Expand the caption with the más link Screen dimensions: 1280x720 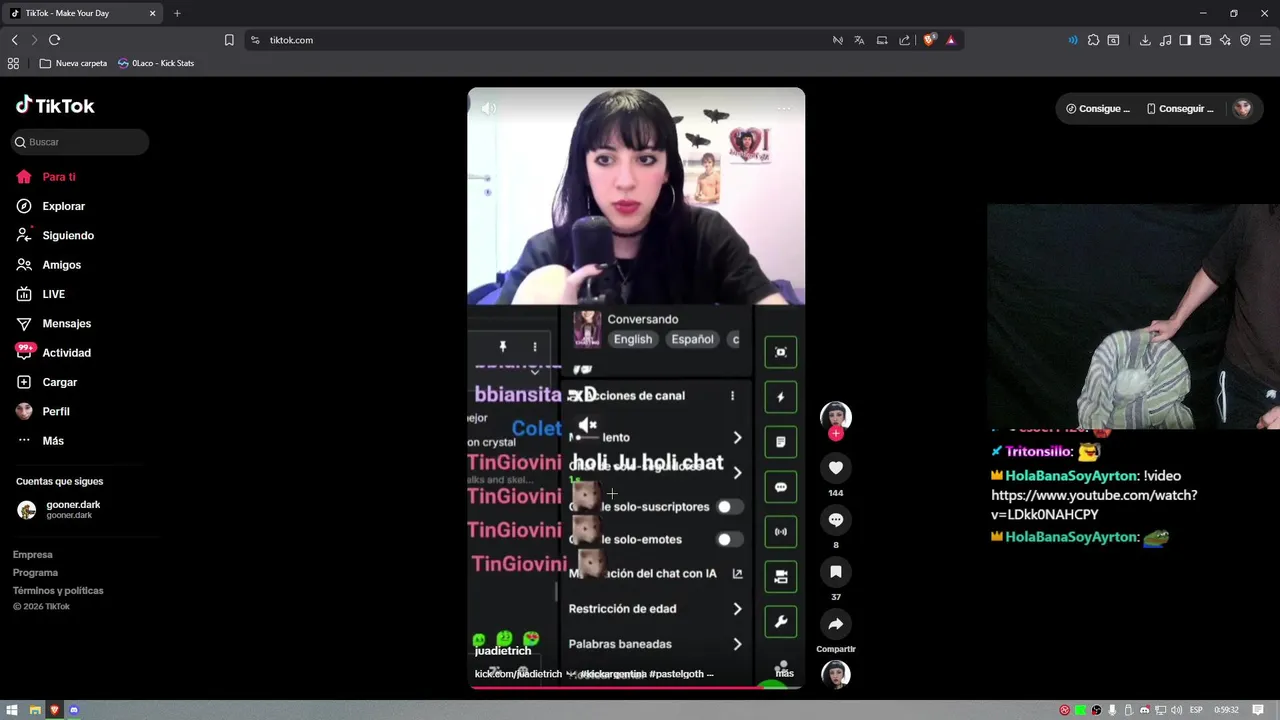784,673
